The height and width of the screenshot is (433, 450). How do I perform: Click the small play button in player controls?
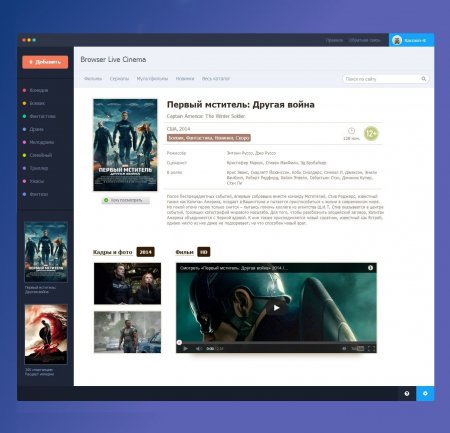[186, 349]
